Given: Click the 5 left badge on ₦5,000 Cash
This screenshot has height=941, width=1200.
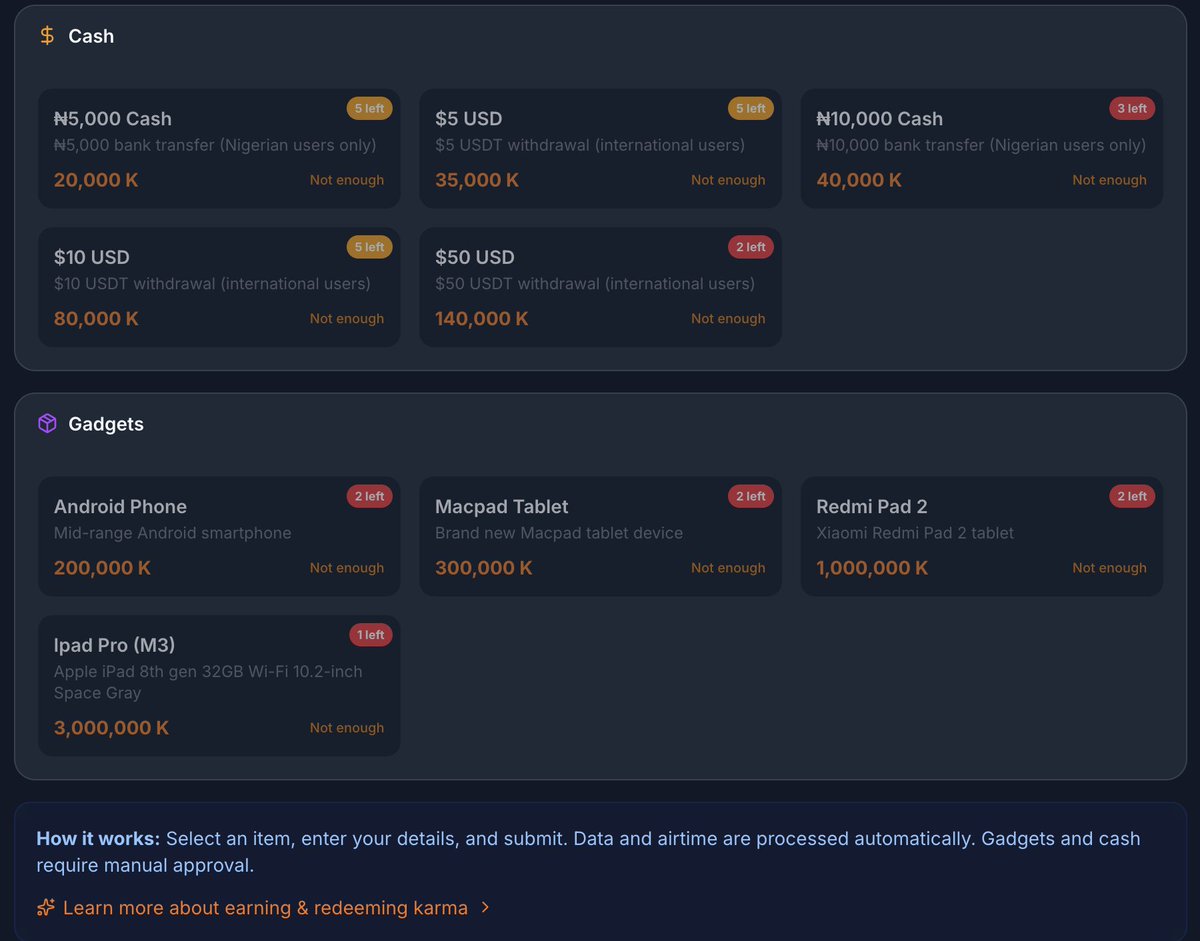Looking at the screenshot, I should tap(369, 108).
